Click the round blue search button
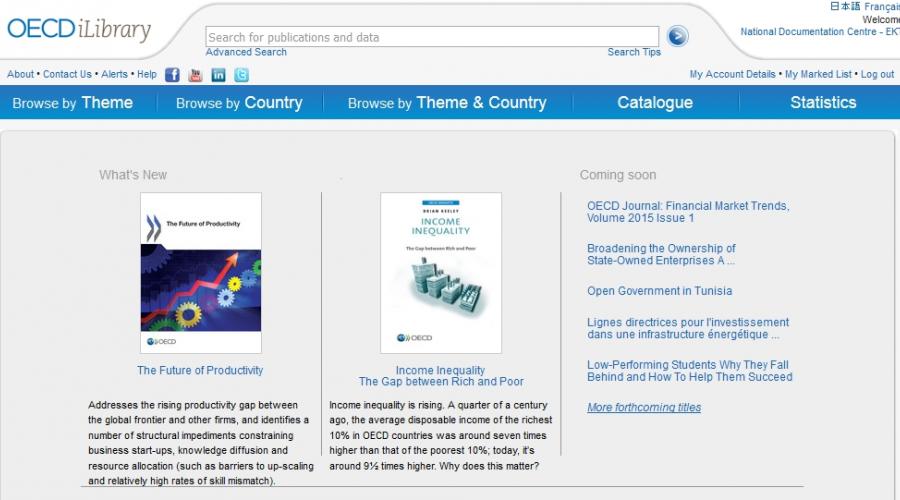The height and width of the screenshot is (500, 900). 677,36
